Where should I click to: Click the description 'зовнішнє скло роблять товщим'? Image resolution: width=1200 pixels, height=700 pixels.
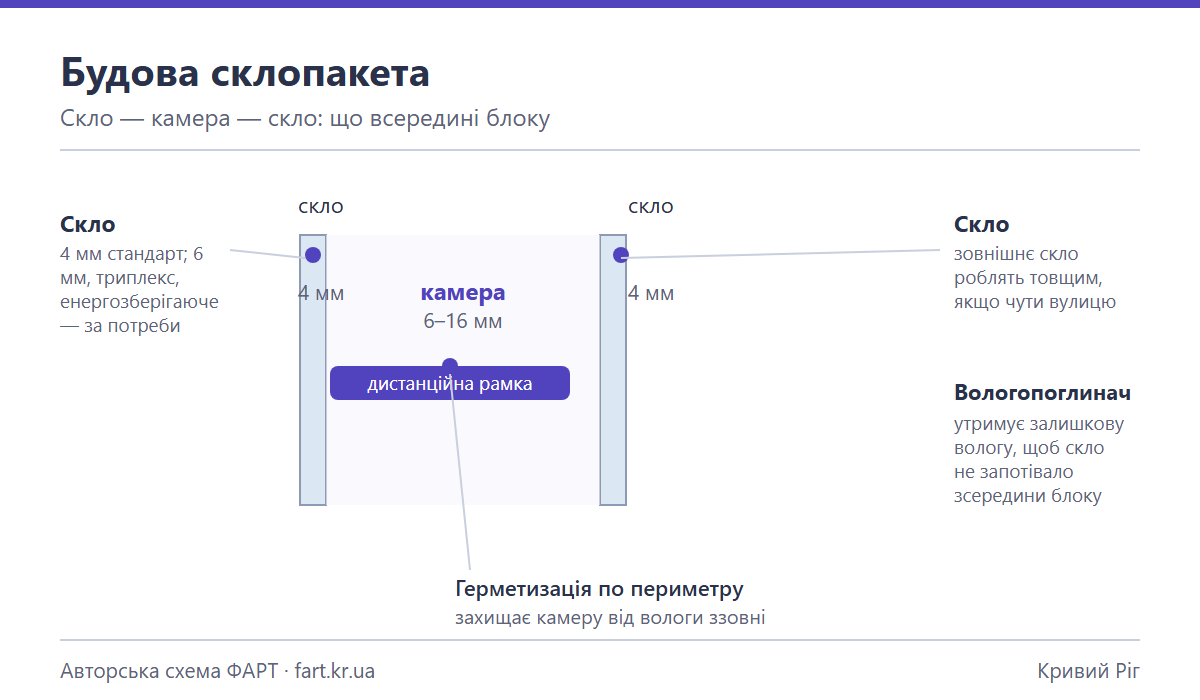[x=1035, y=278]
